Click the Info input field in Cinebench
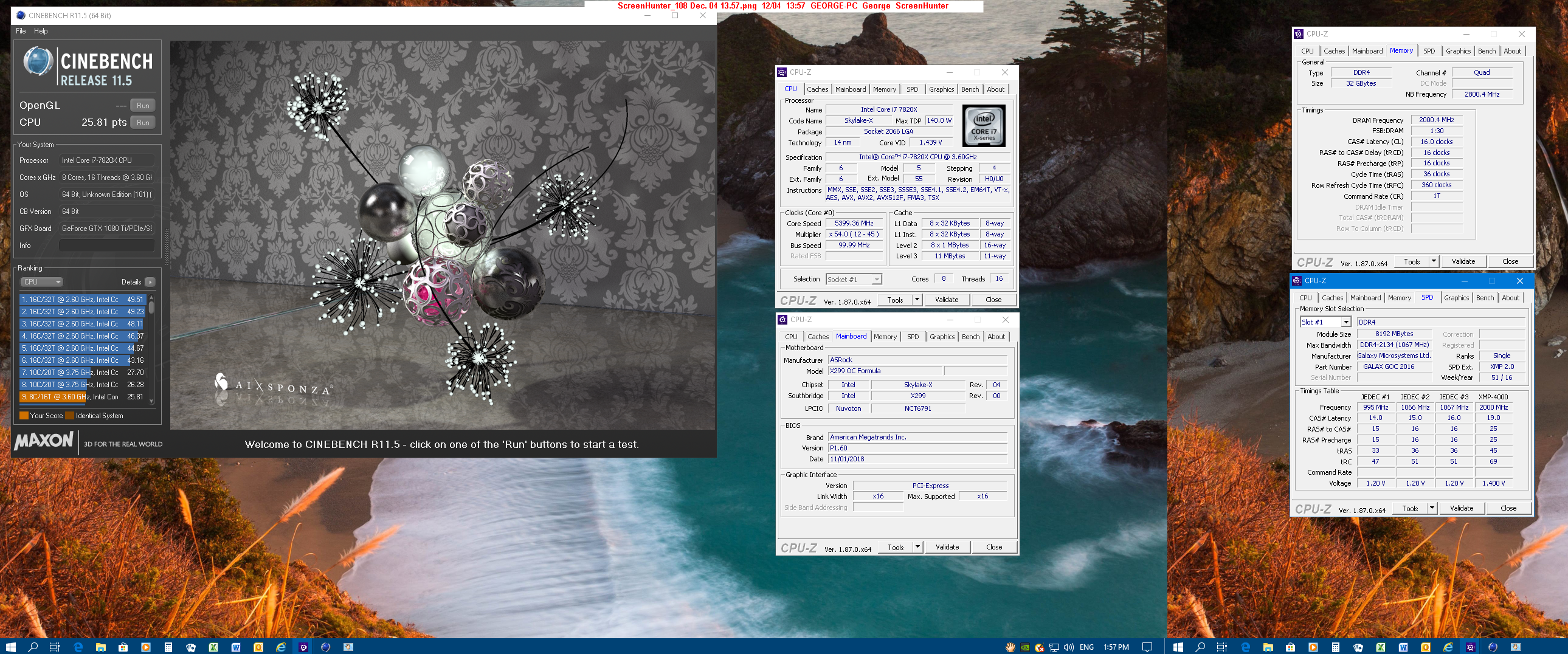1568x654 pixels. 106,245
